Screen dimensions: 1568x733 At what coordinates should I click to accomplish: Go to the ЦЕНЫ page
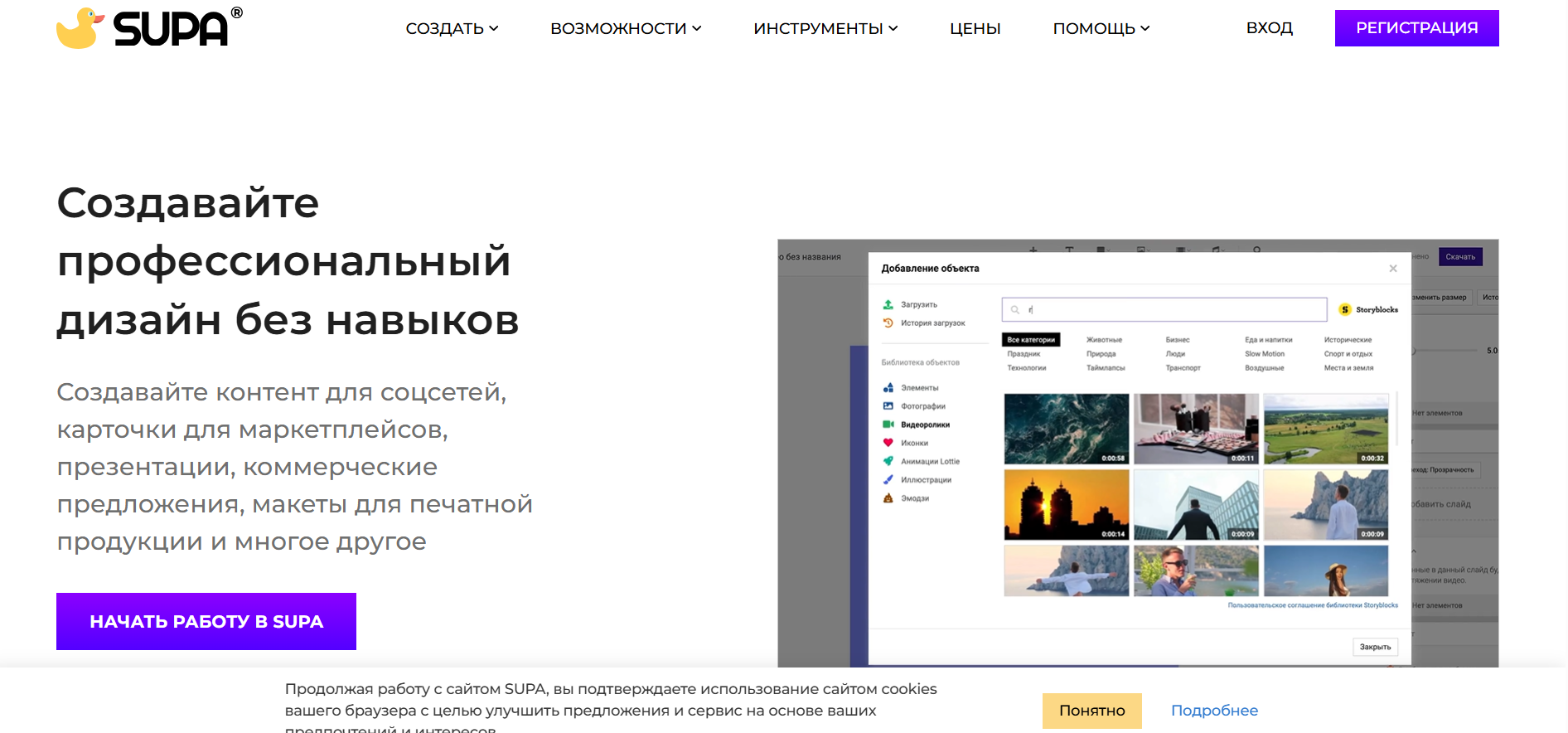[975, 28]
